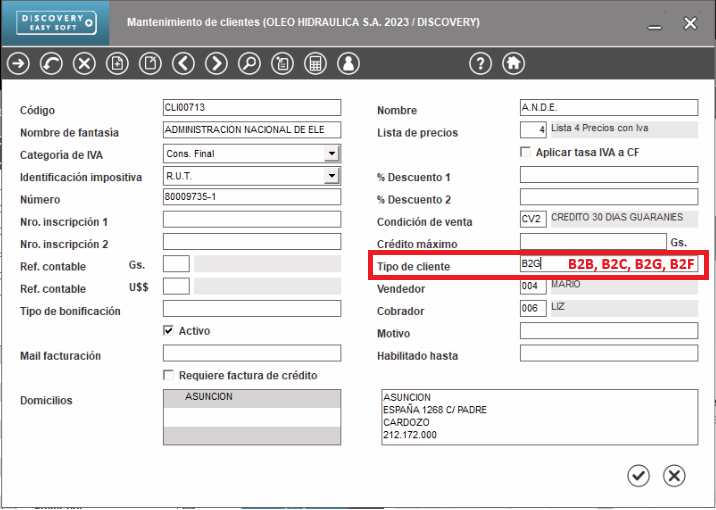Check Requiere factura de crédito option

coord(169,375)
